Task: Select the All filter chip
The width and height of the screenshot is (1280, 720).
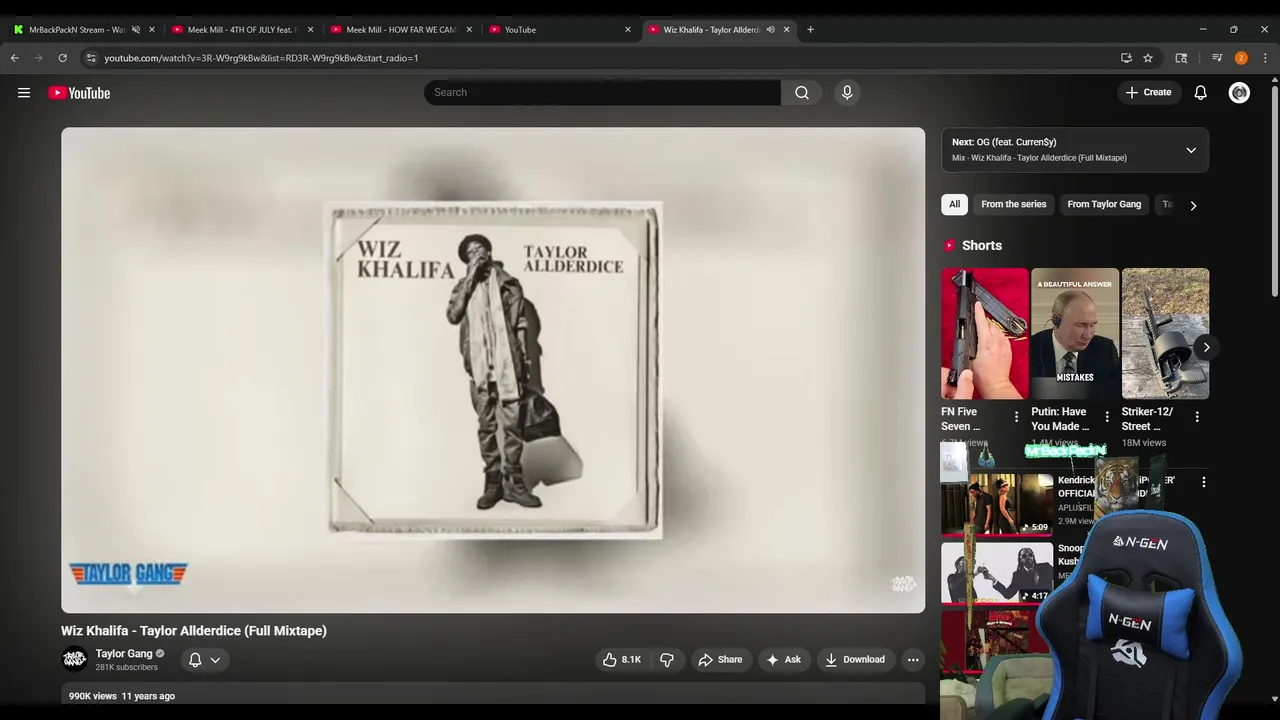Action: click(x=954, y=204)
